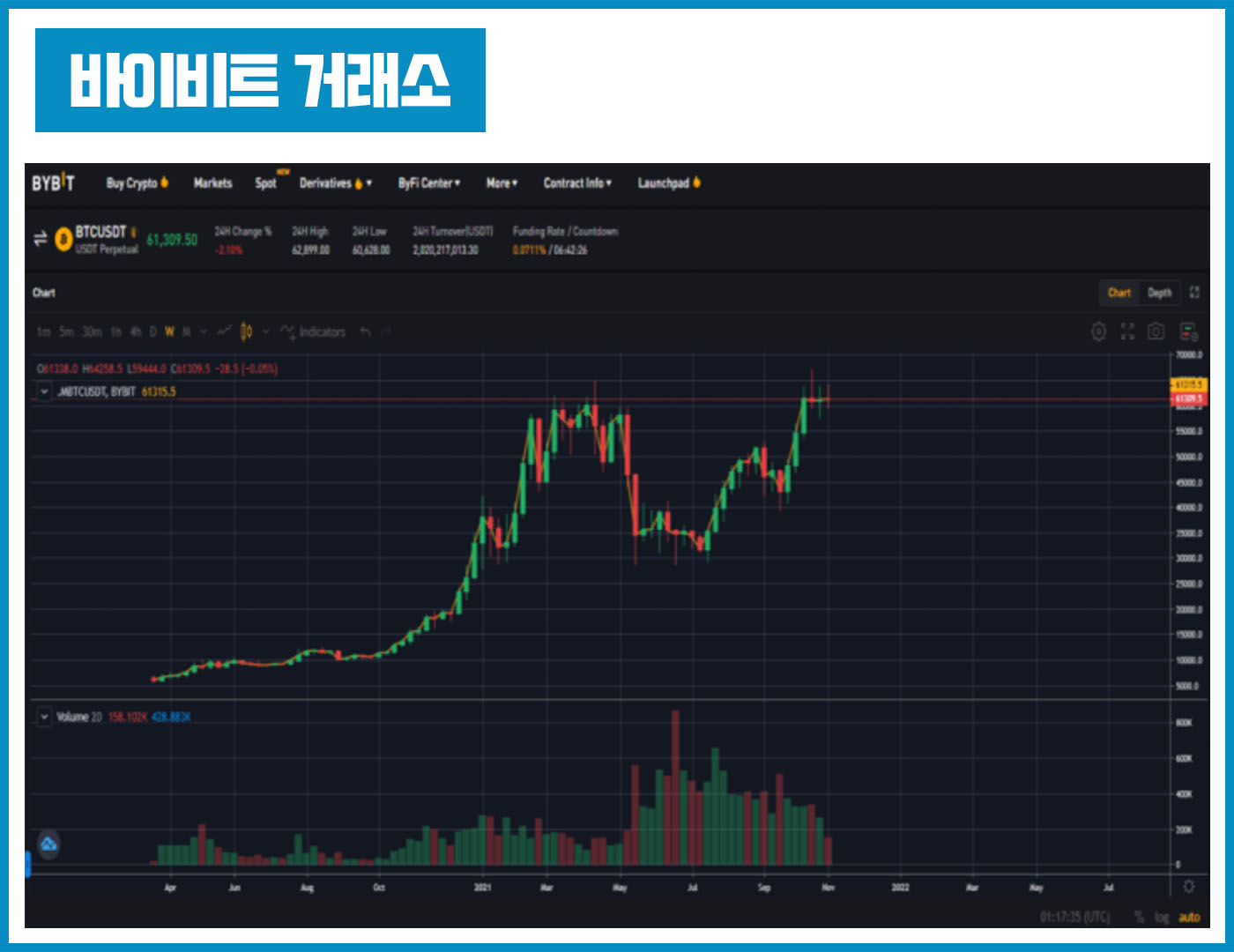Open the chart type dropdown arrow
1234x952 pixels.
pyautogui.click(x=265, y=331)
